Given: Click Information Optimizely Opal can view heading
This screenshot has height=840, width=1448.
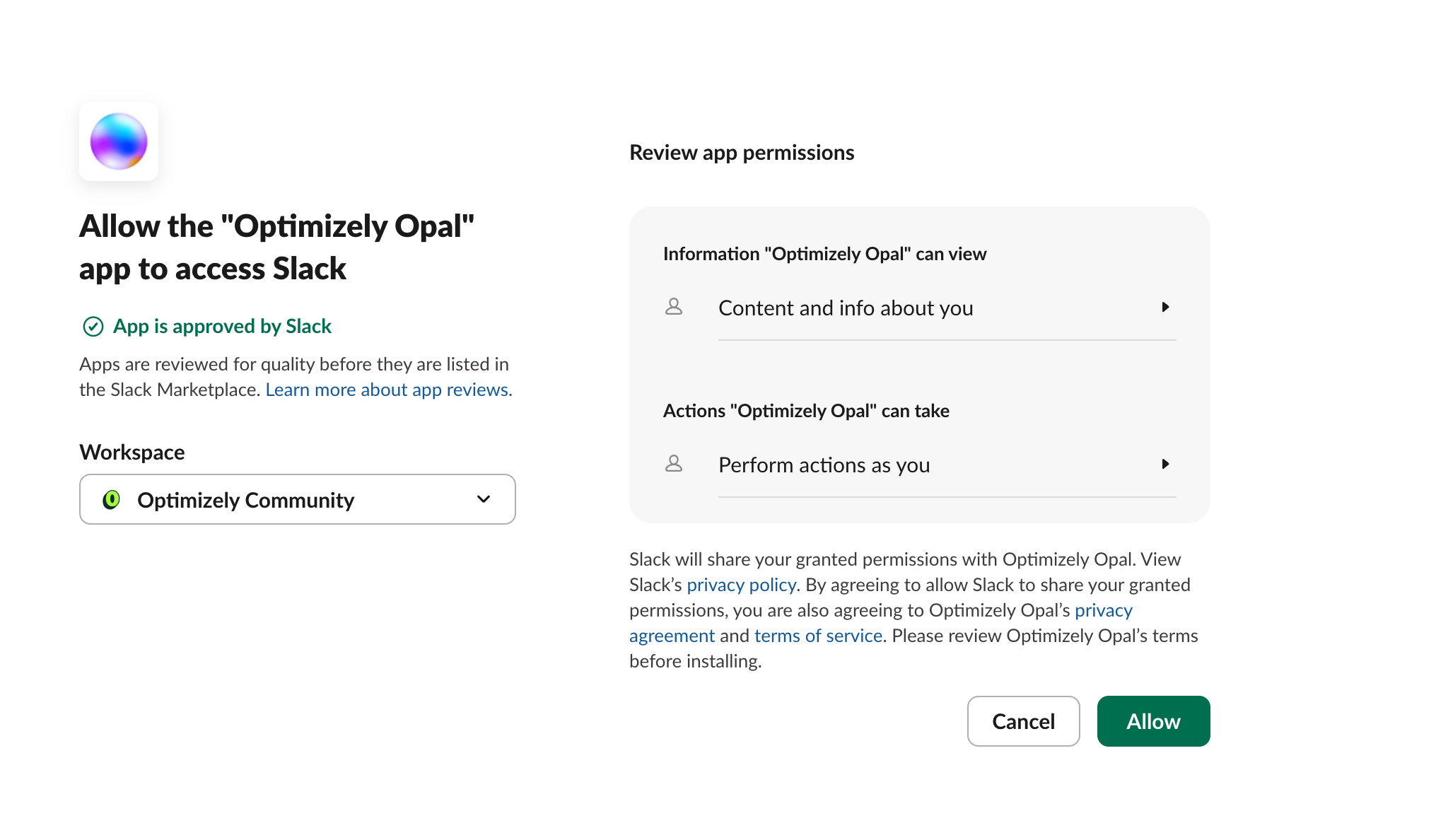Looking at the screenshot, I should [x=824, y=254].
